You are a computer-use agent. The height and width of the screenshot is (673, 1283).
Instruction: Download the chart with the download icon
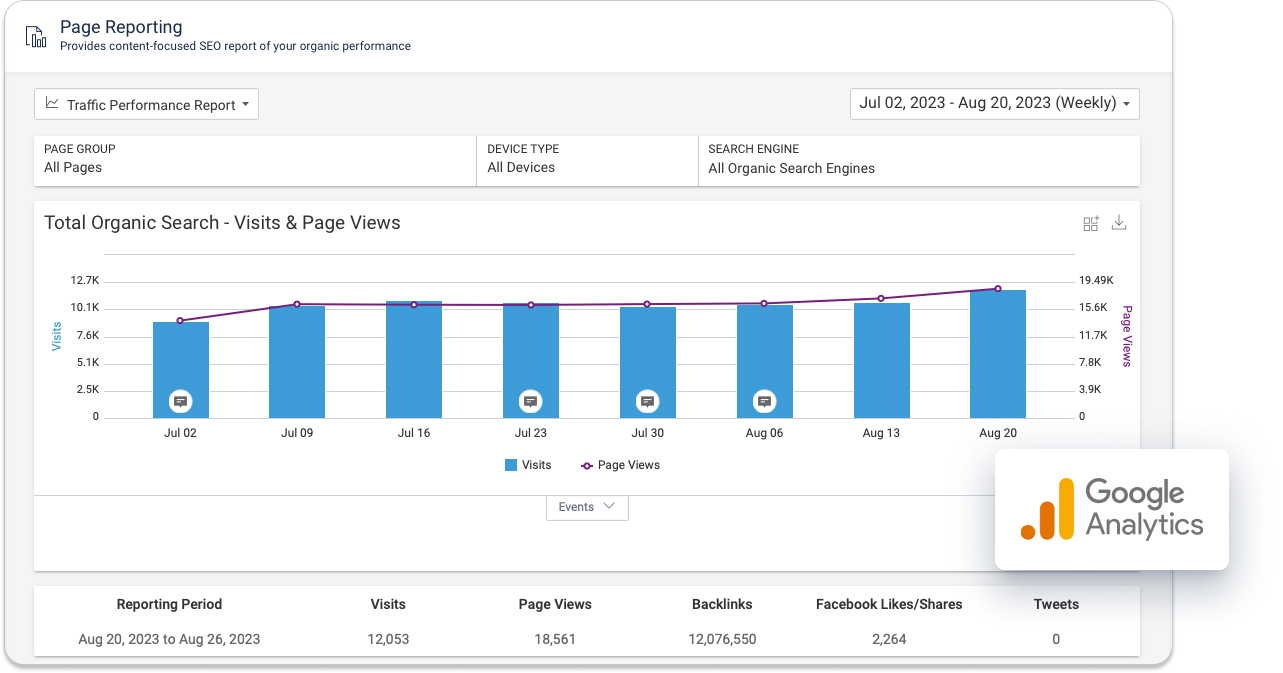(x=1119, y=223)
